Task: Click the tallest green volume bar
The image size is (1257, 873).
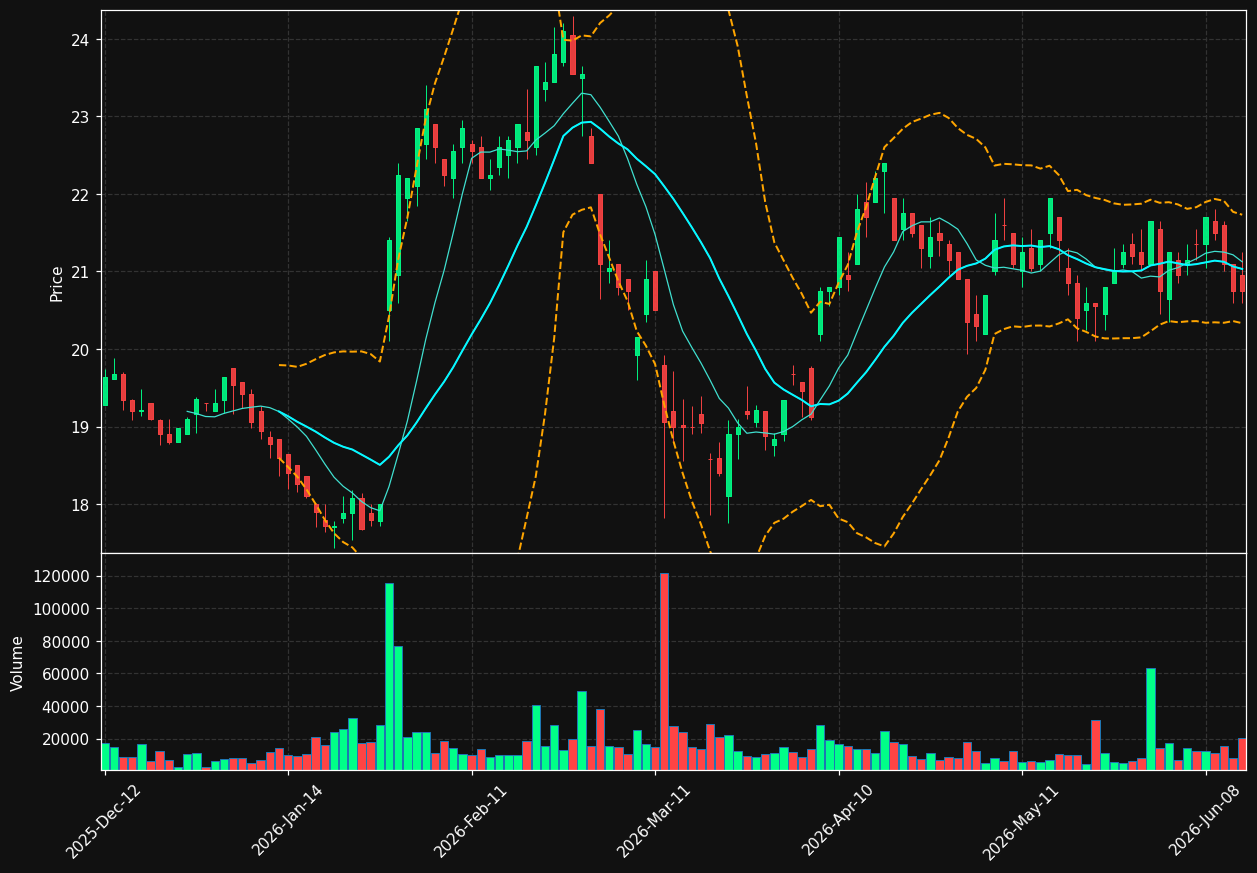Action: click(x=389, y=676)
